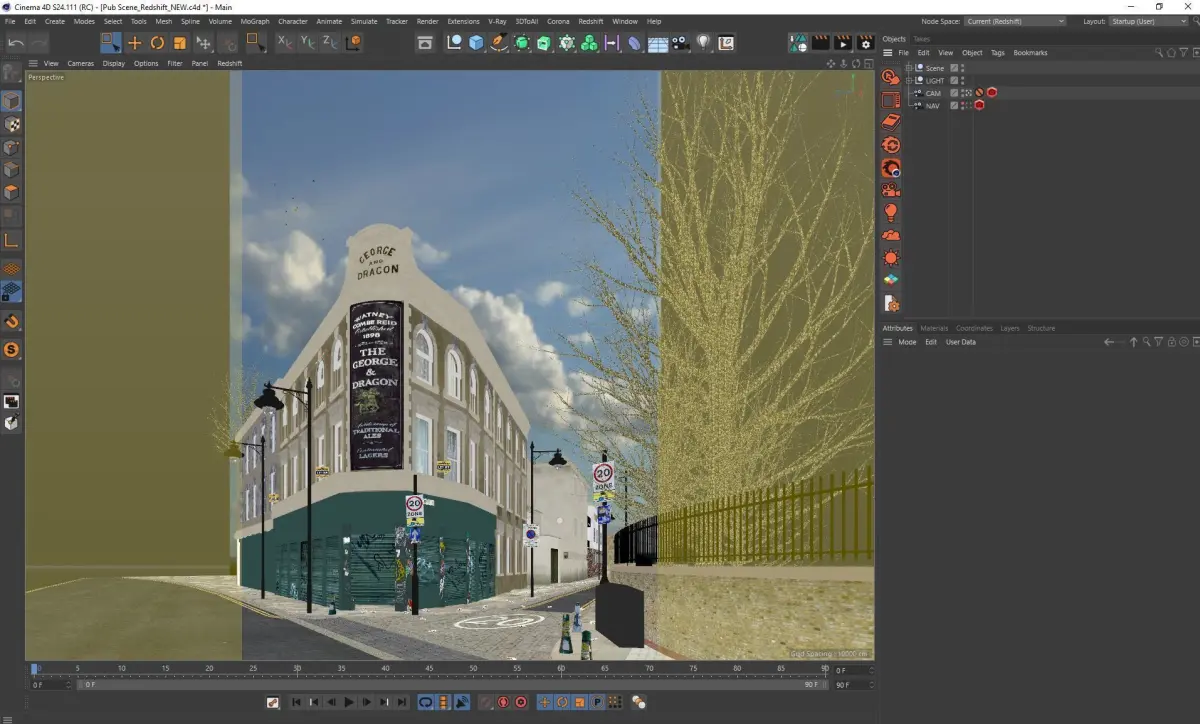
Task: Switch to the Takes tab
Action: pyautogui.click(x=921, y=39)
